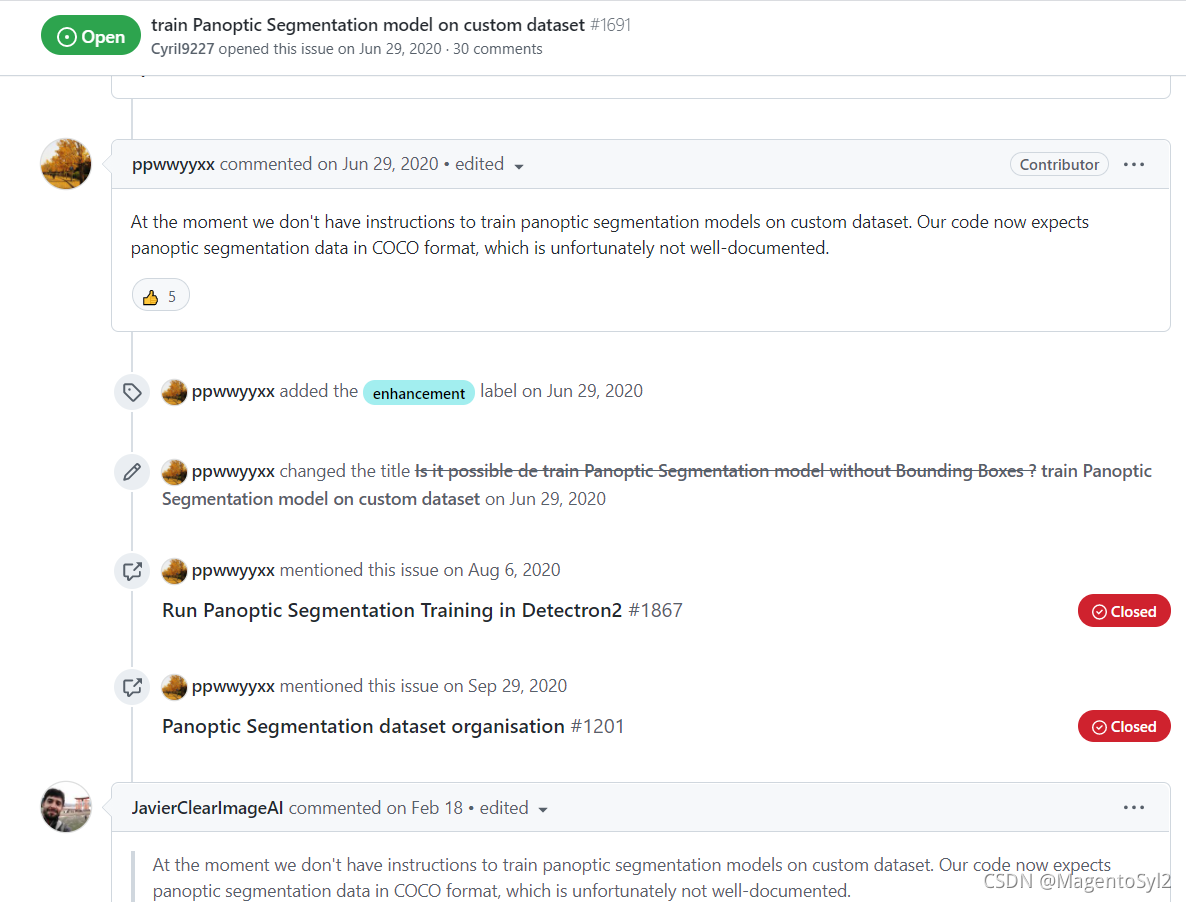This screenshot has width=1186, height=902.
Task: Open ppwwyyxx username in first comment header
Action: coord(173,164)
